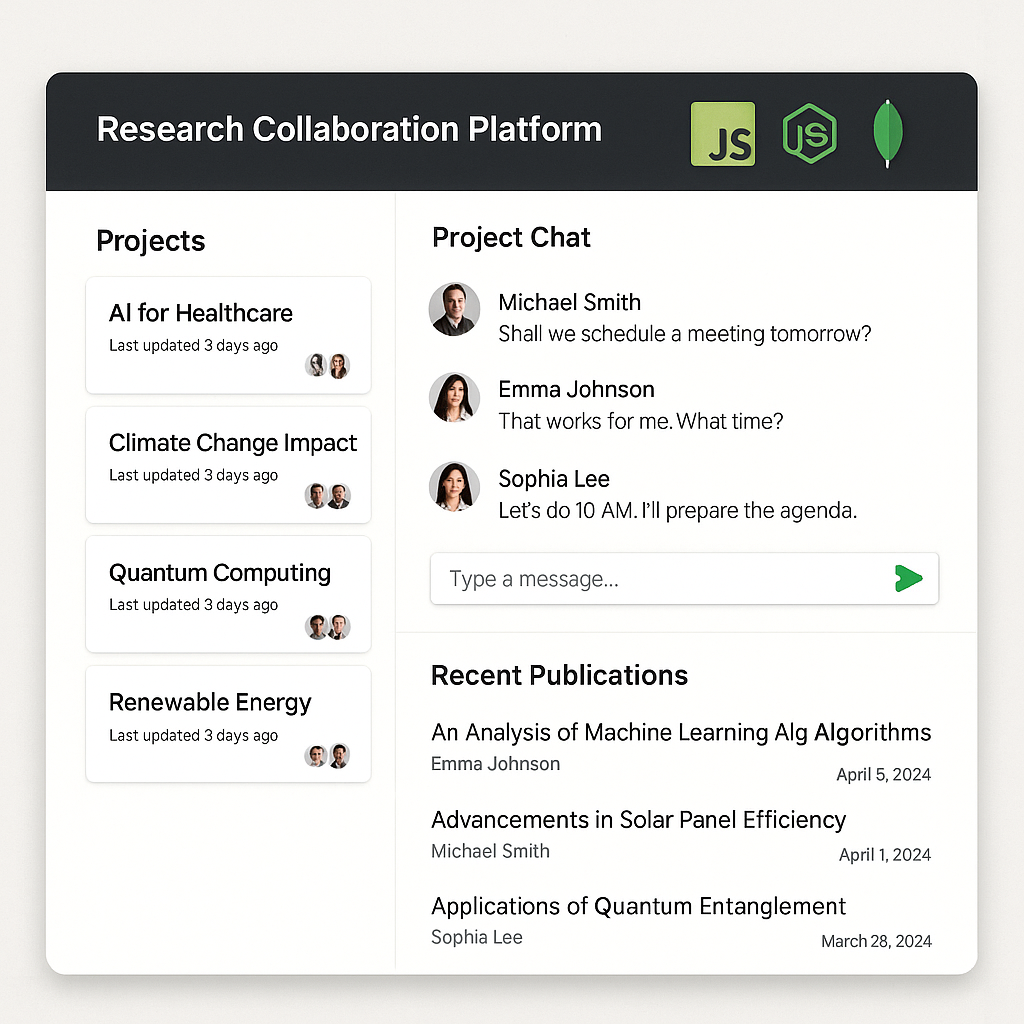Open Applications of Quantum Entanglement
Screen dimensions: 1024x1024
[x=638, y=906]
